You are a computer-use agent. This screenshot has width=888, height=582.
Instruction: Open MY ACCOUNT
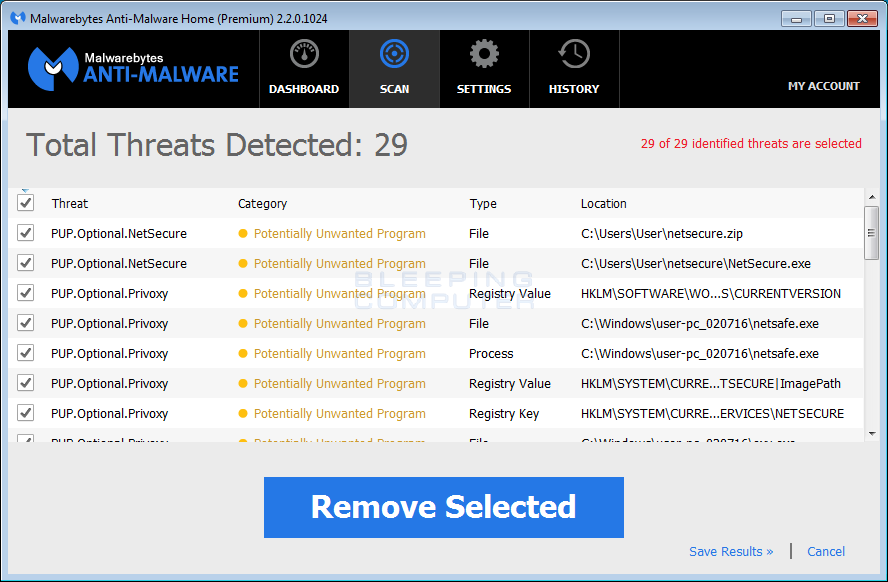click(823, 86)
